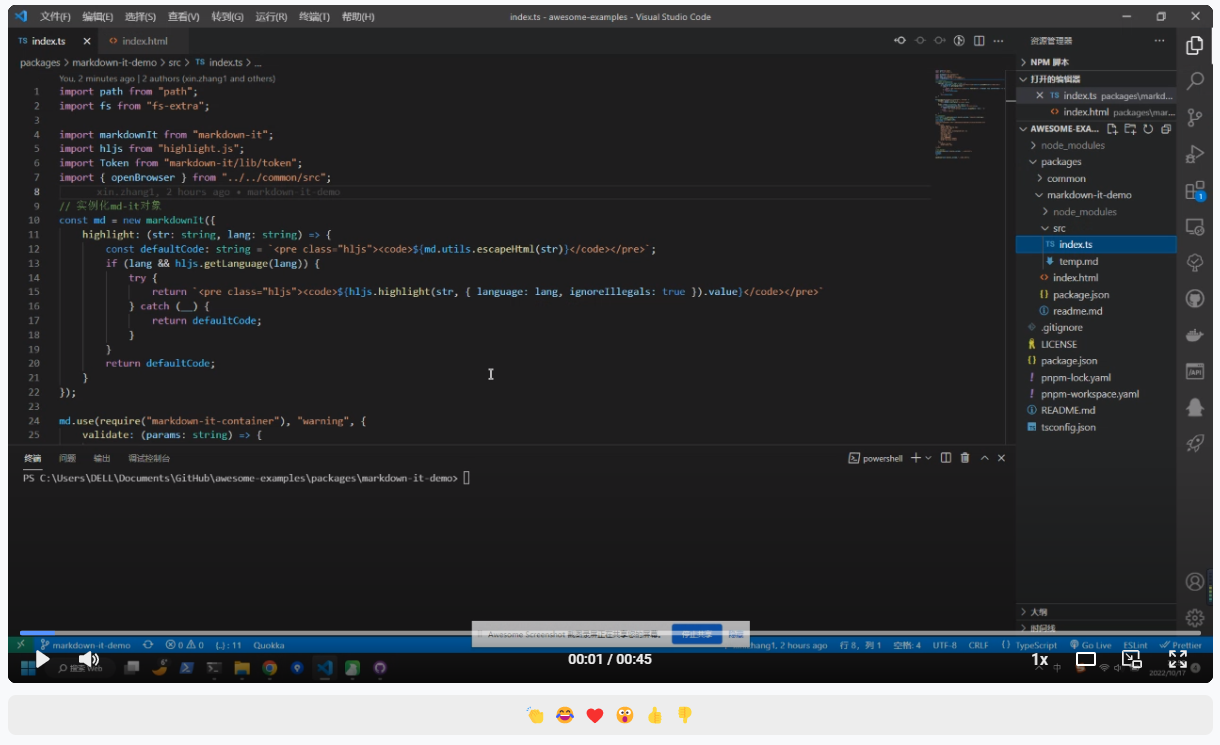Open the 编辑(E) menu
Screen dimensions: 1220x745
98,17
